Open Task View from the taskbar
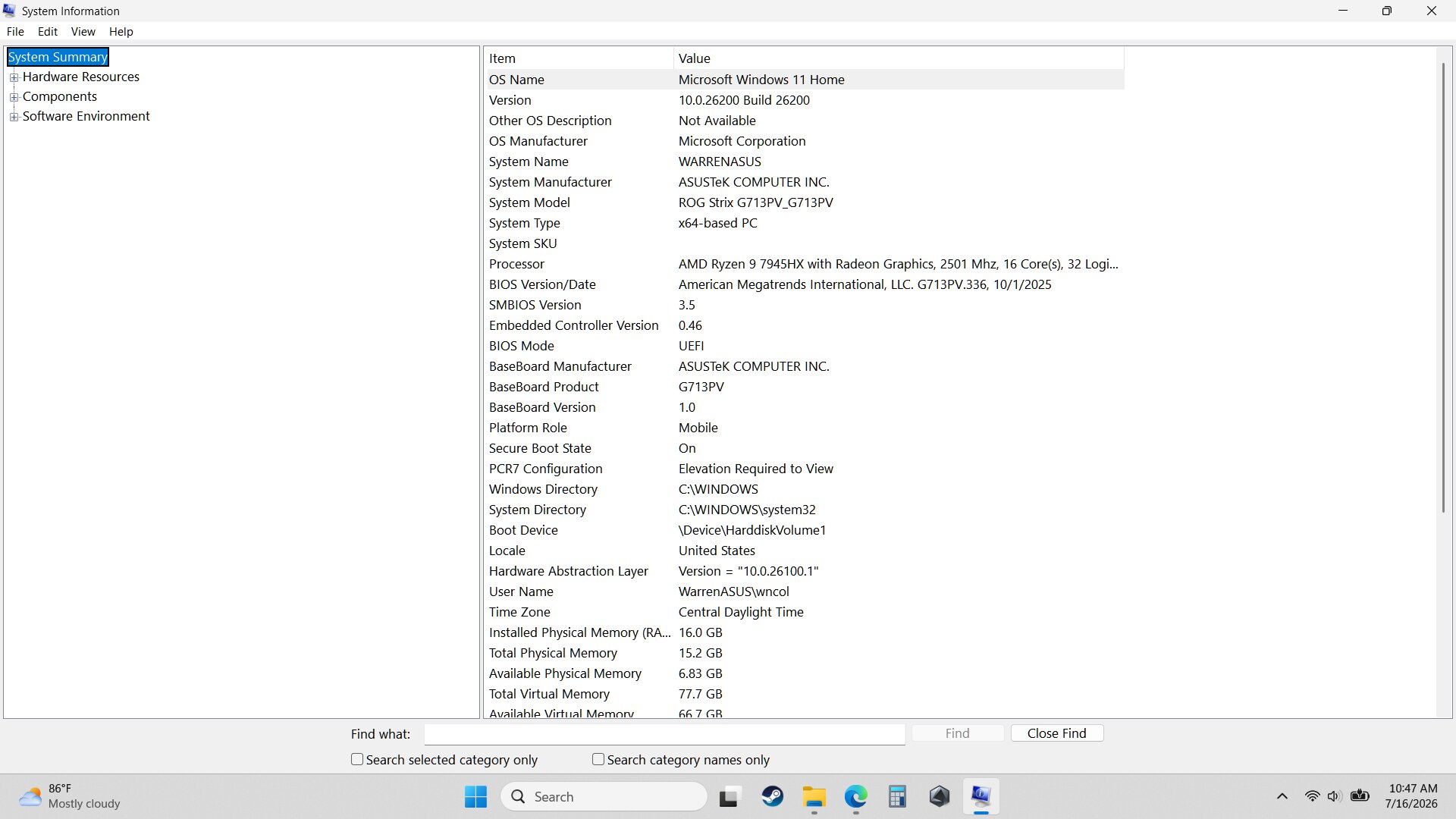This screenshot has height=819, width=1456. click(729, 797)
